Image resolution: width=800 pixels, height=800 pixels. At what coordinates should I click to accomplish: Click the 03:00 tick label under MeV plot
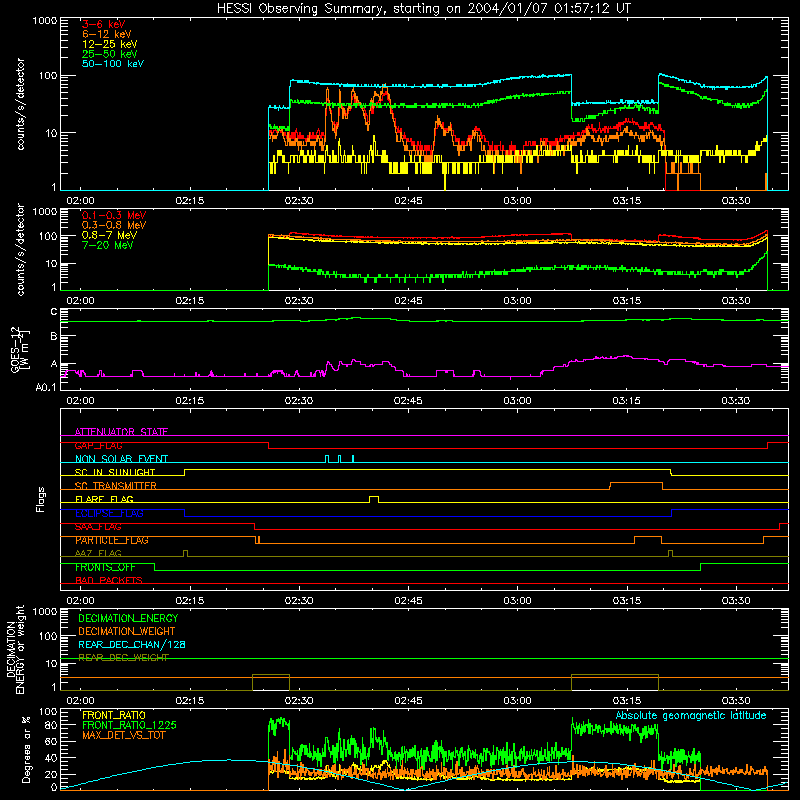point(517,301)
